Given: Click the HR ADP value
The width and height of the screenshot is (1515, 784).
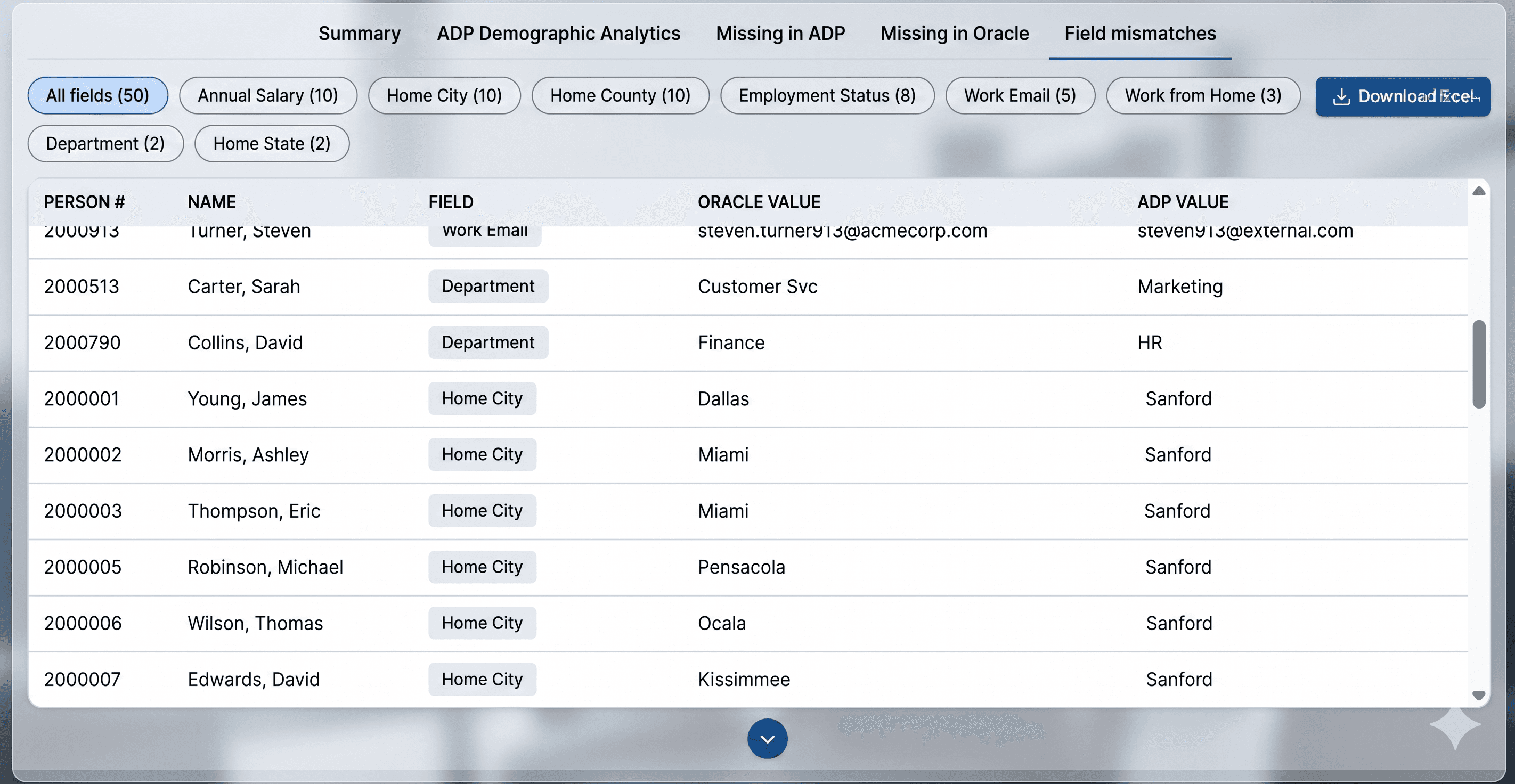Looking at the screenshot, I should (x=1149, y=342).
